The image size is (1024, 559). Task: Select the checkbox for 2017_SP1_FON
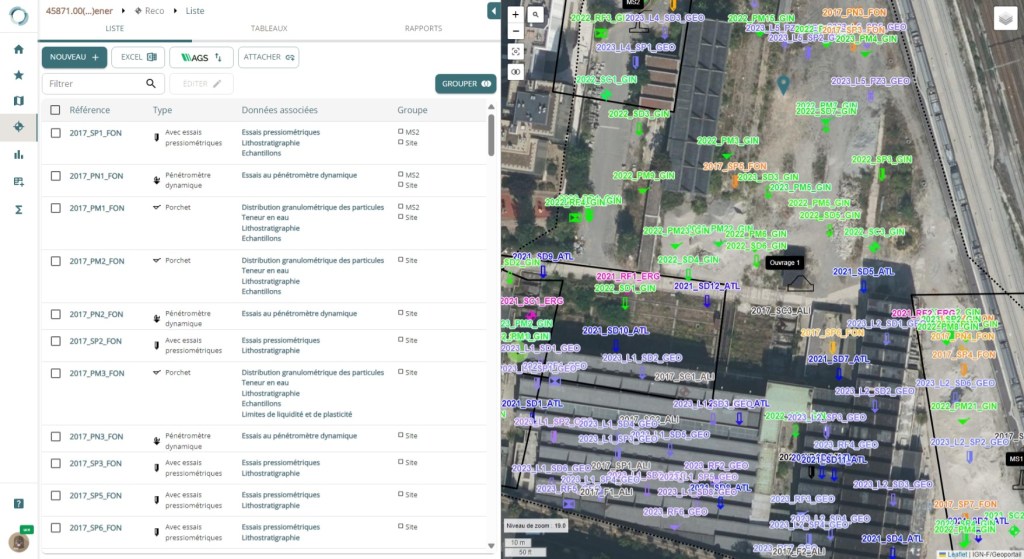coord(55,133)
